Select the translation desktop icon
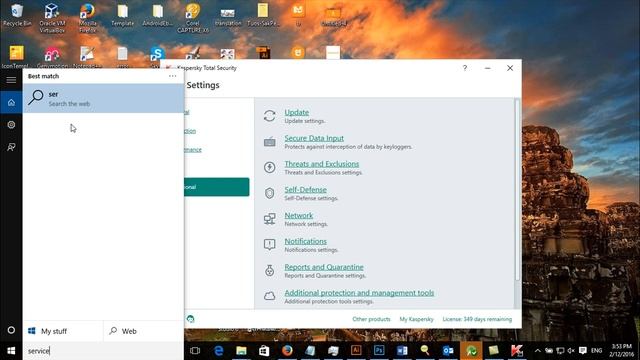 [x=228, y=16]
